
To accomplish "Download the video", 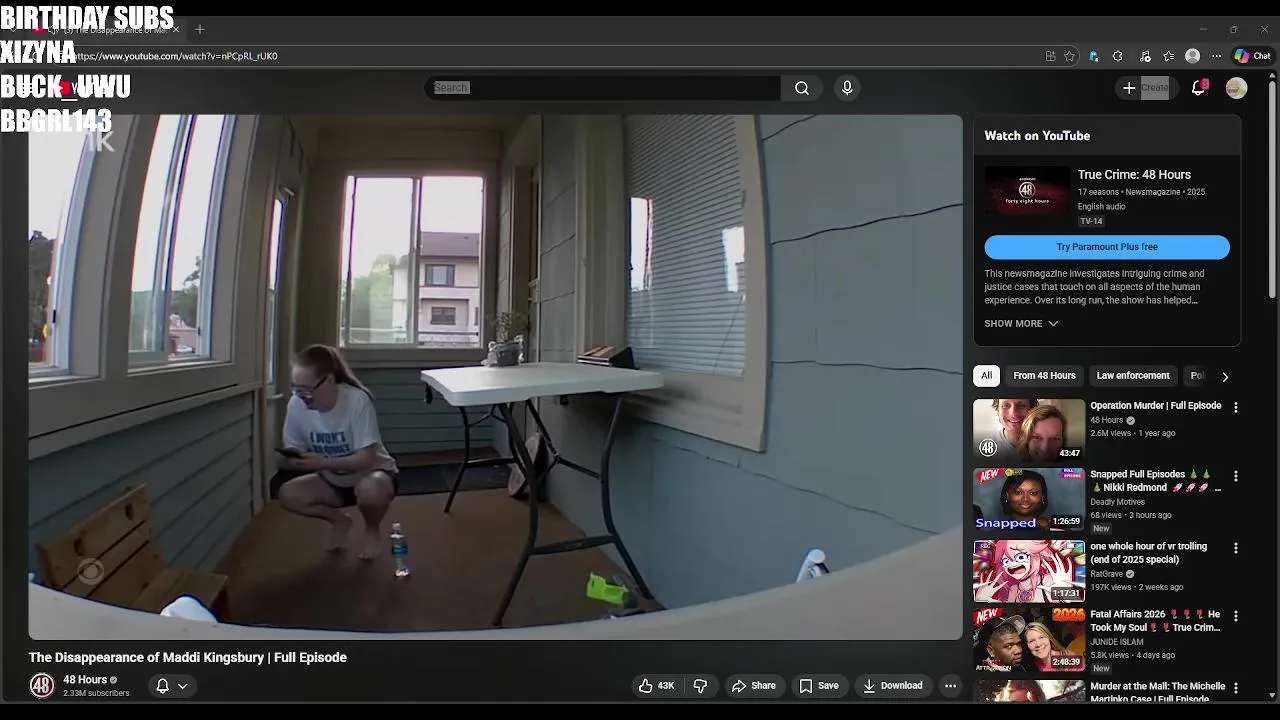I will pyautogui.click(x=892, y=686).
